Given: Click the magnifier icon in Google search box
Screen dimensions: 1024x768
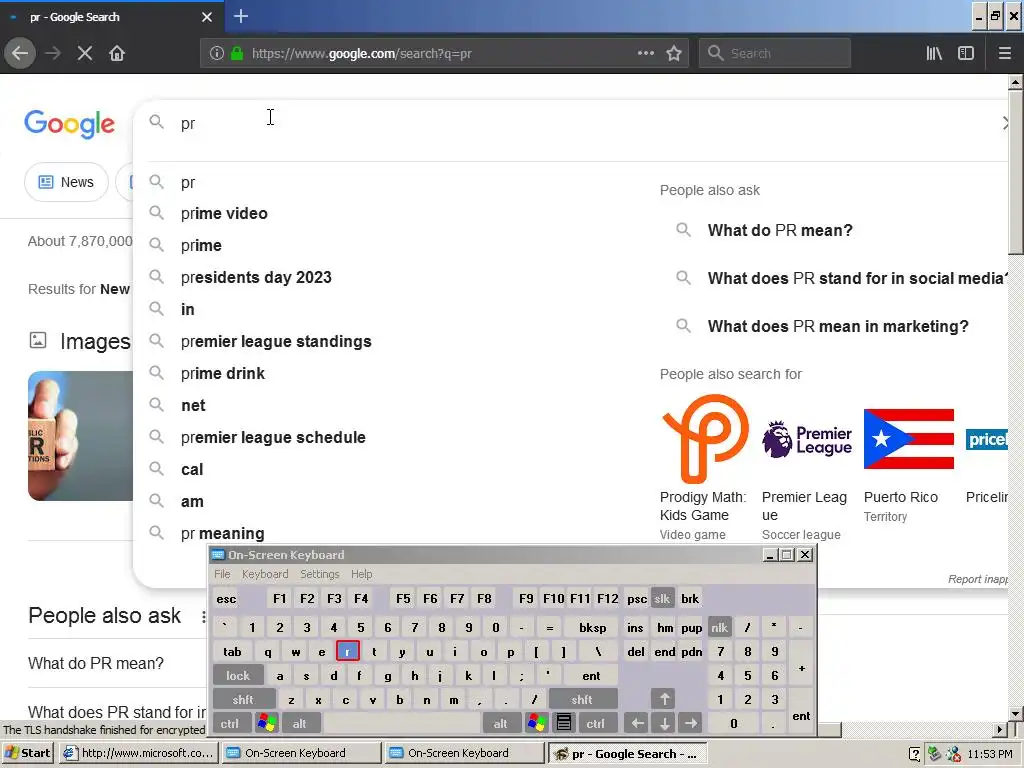Looking at the screenshot, I should [x=156, y=122].
